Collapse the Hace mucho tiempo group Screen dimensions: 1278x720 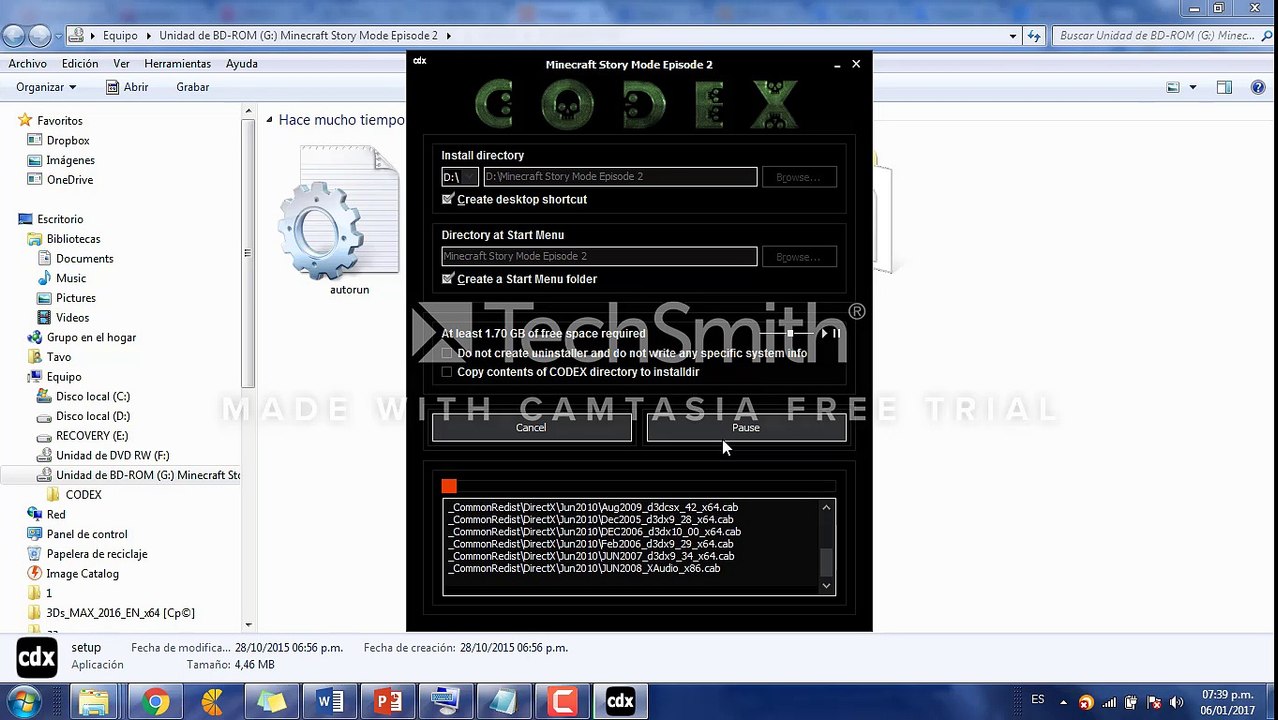[269, 120]
